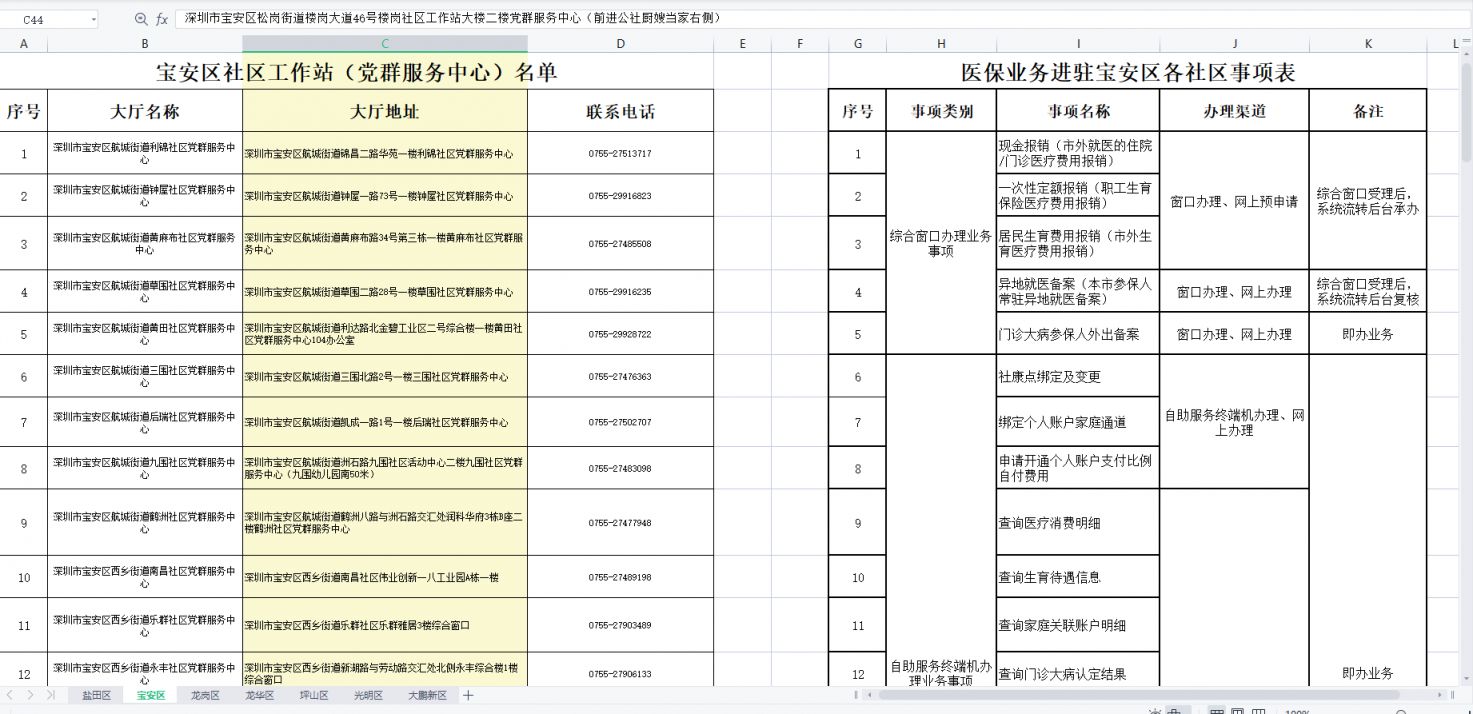The image size is (1473, 714).
Task: Select column C header
Action: [385, 43]
